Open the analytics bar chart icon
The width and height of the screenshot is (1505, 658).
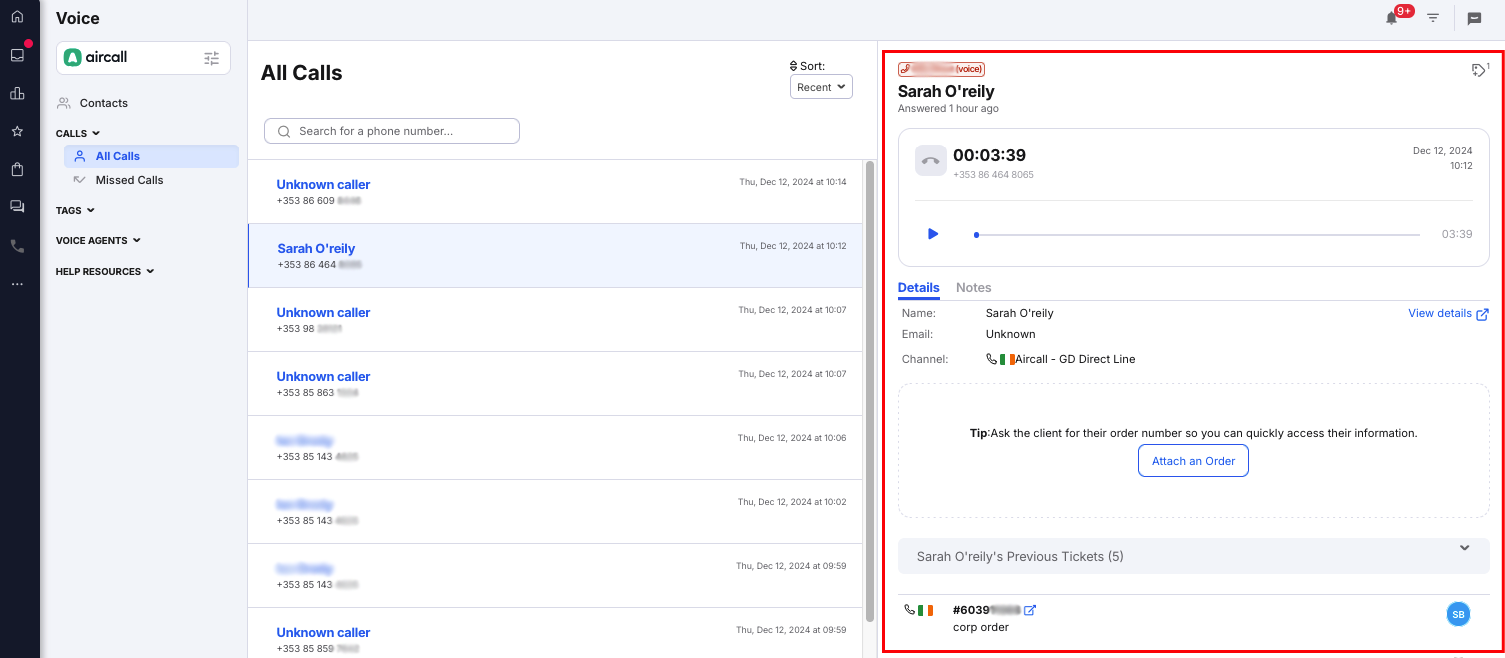click(17, 93)
